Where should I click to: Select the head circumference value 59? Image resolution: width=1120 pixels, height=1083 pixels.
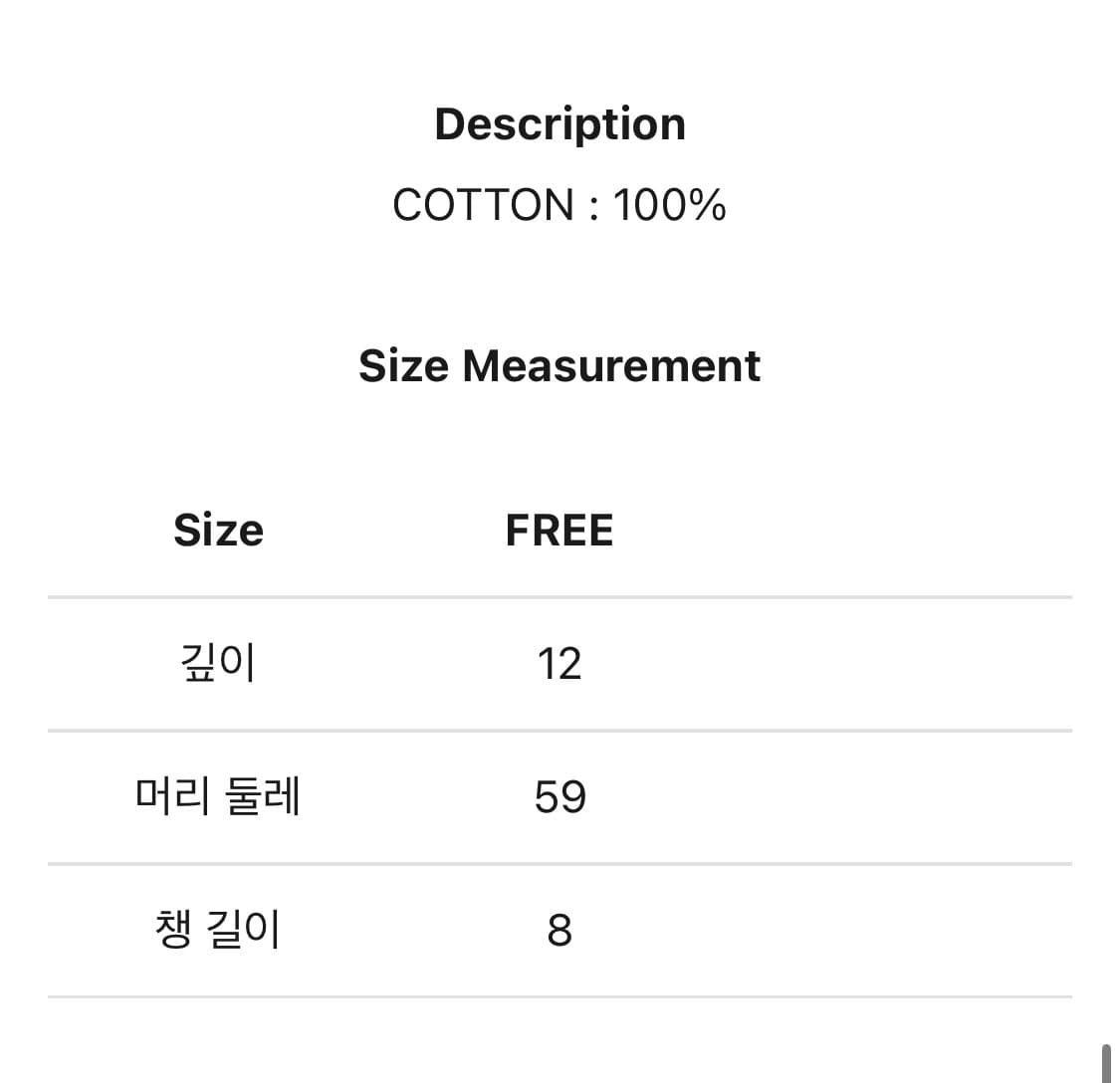click(x=560, y=797)
